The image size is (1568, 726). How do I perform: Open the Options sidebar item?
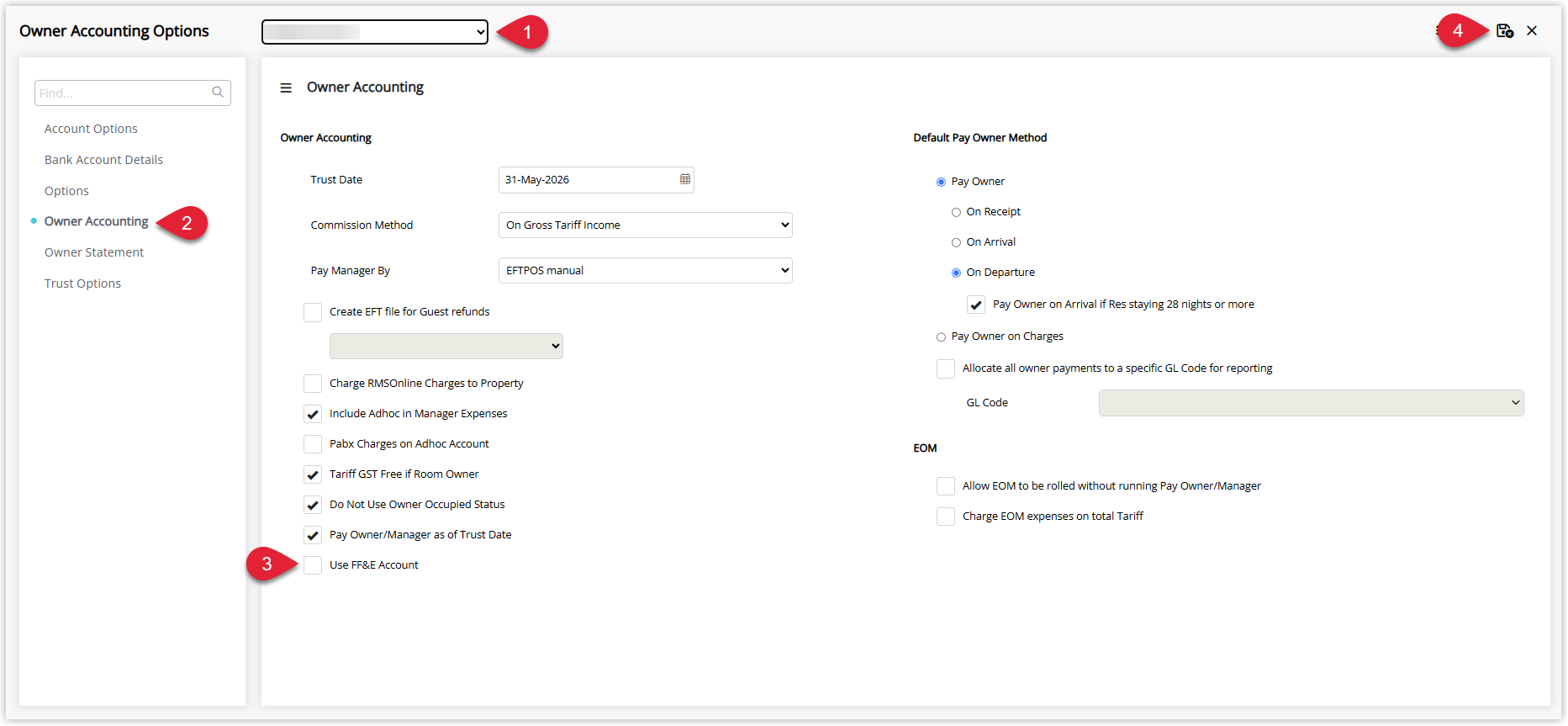66,191
